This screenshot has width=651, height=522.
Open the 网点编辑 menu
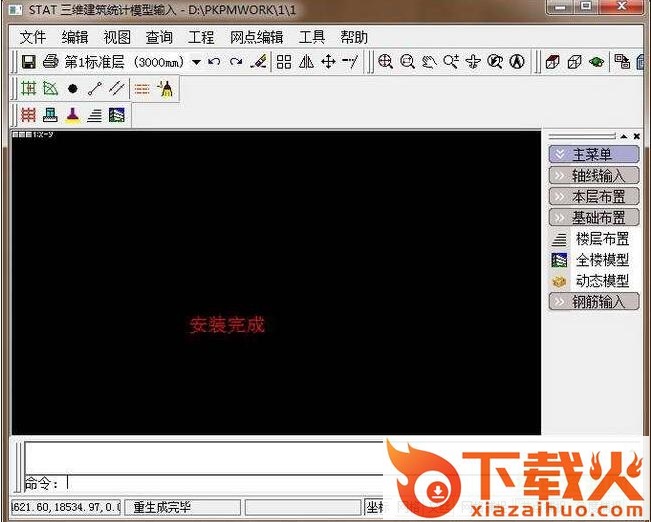pos(257,37)
